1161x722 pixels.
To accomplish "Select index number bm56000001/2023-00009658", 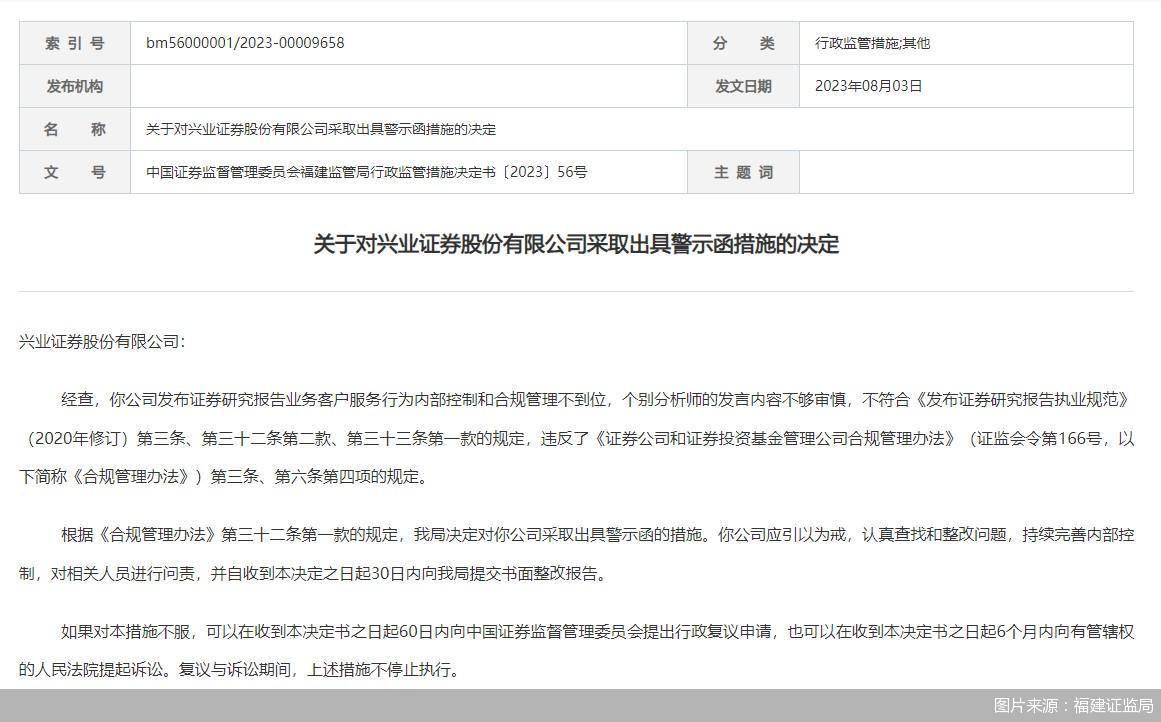I will 245,43.
